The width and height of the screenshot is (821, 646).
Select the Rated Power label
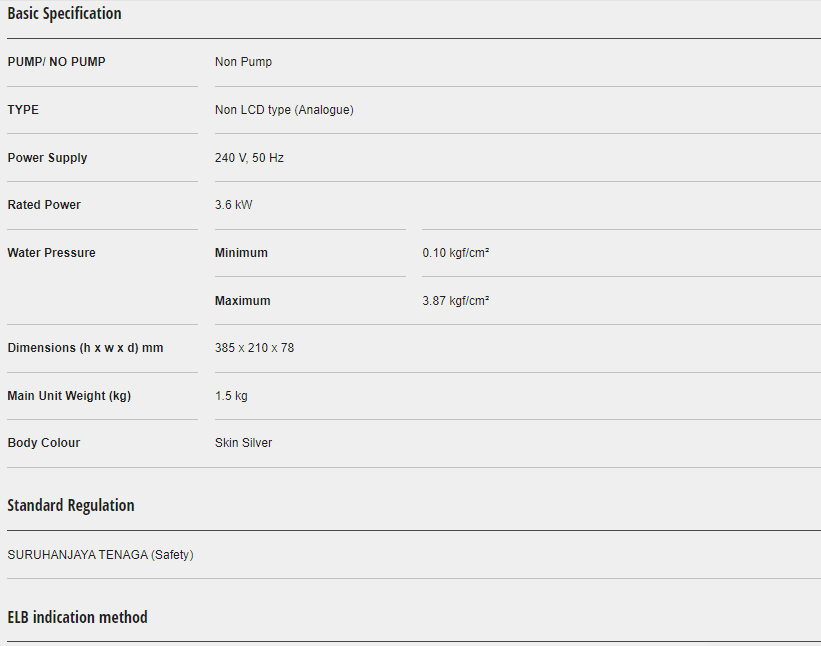point(44,205)
